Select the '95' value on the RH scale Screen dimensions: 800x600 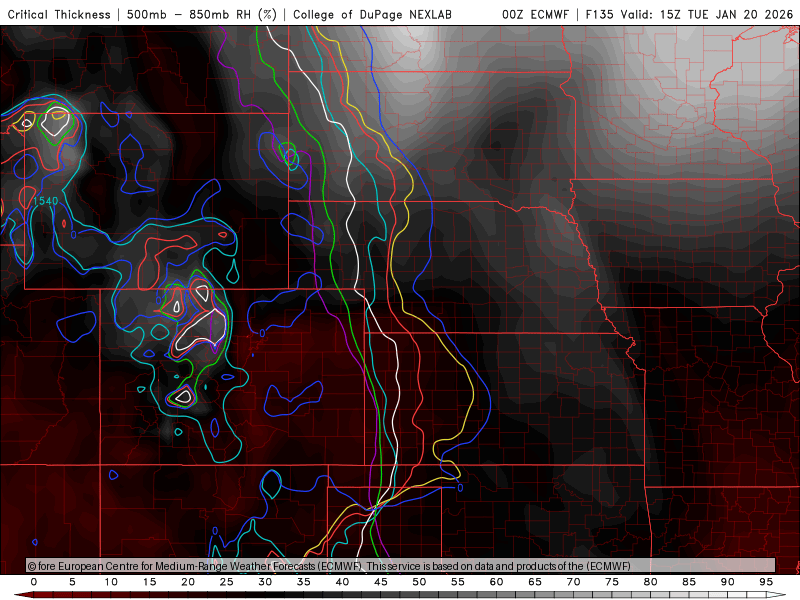tap(766, 582)
